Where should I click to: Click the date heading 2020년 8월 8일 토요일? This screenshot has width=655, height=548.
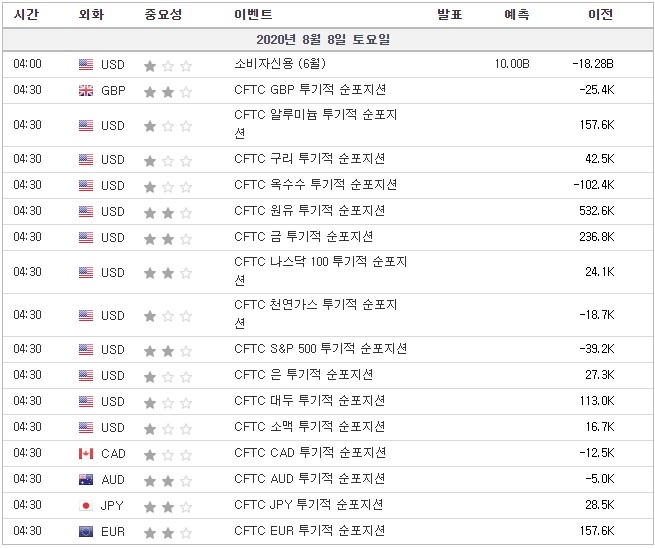[323, 40]
